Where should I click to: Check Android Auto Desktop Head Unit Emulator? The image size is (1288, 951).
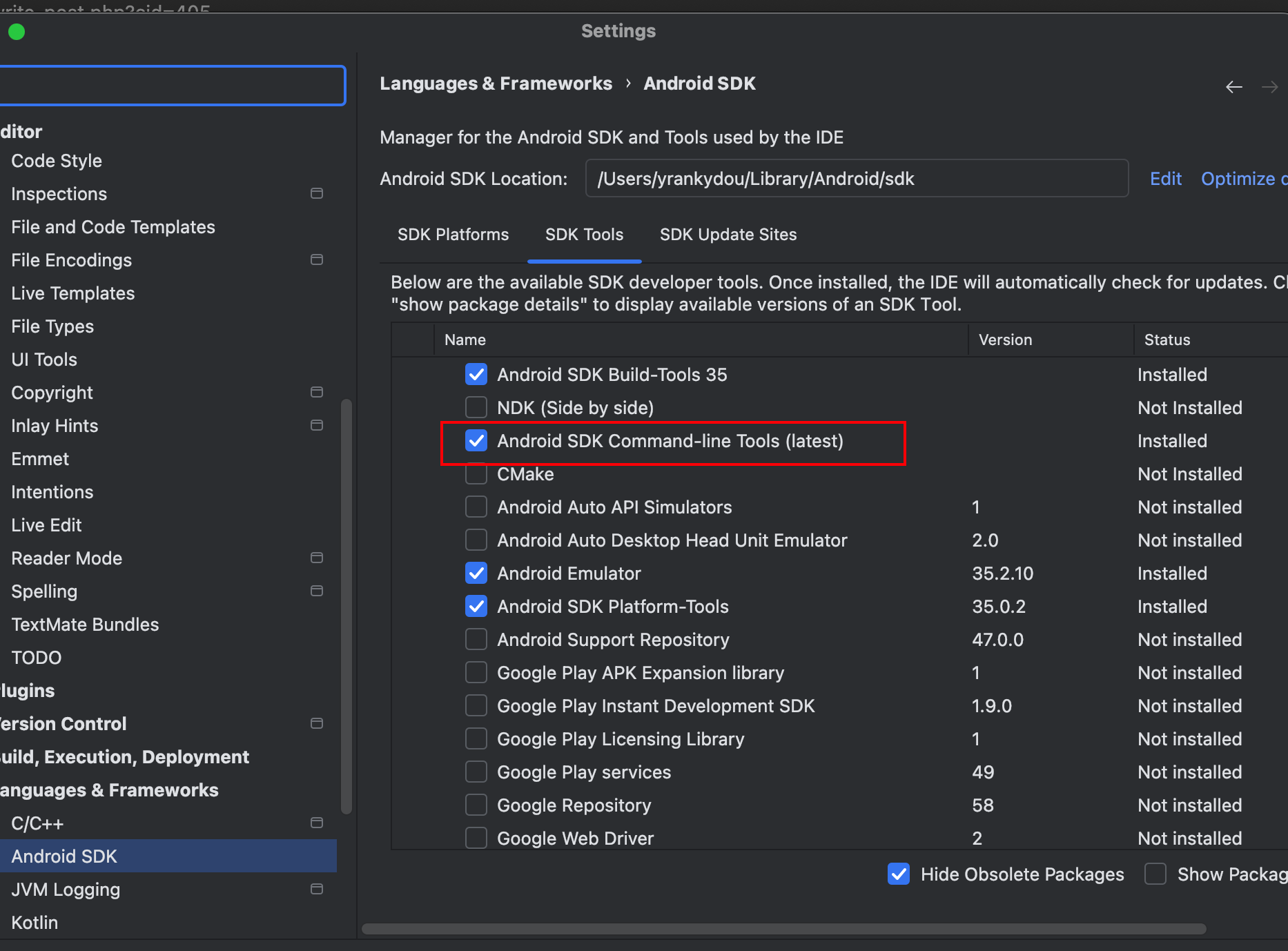[x=476, y=540]
